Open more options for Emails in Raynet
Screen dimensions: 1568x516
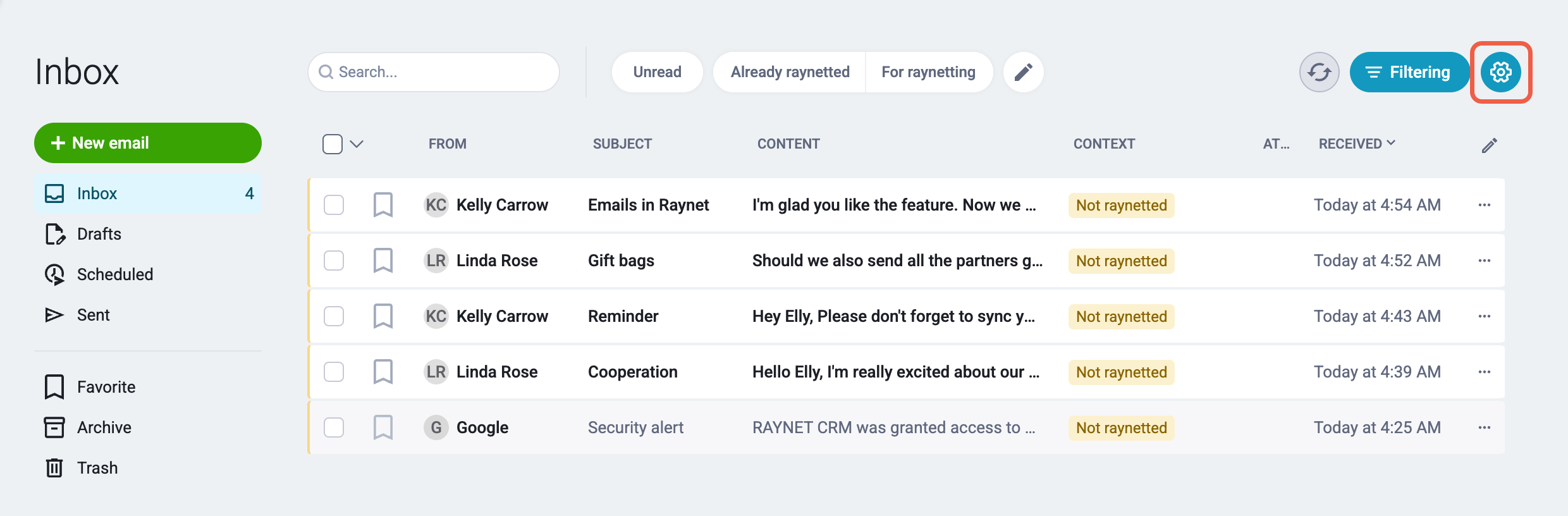coord(1485,205)
